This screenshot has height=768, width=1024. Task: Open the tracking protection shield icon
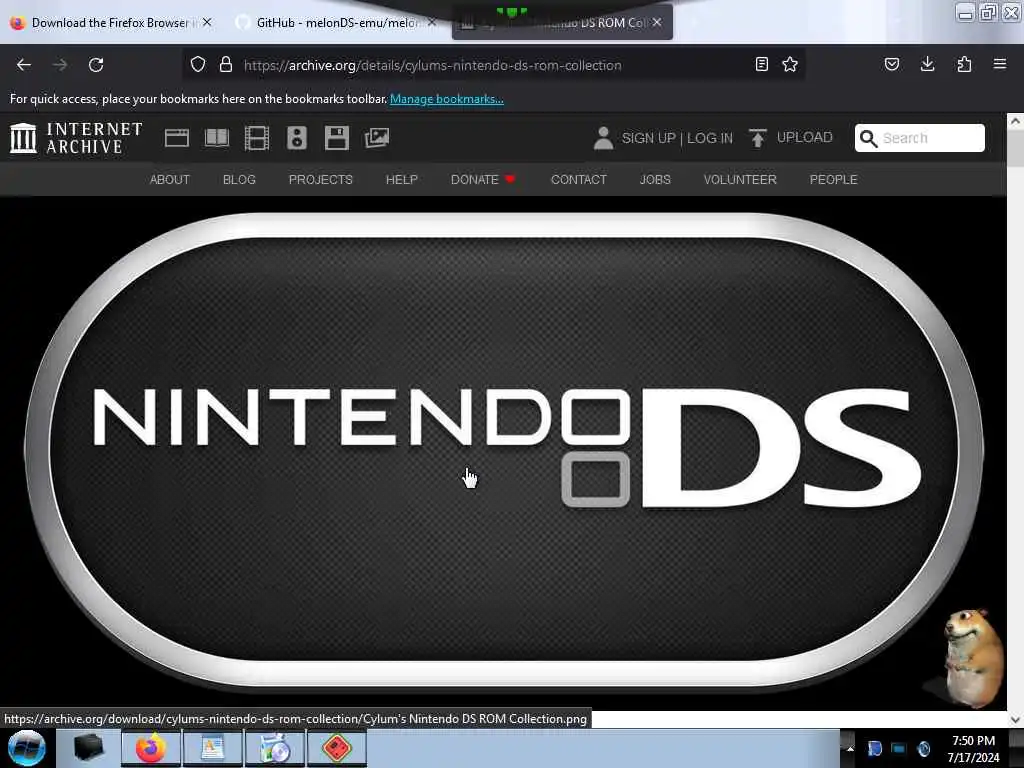click(x=198, y=64)
